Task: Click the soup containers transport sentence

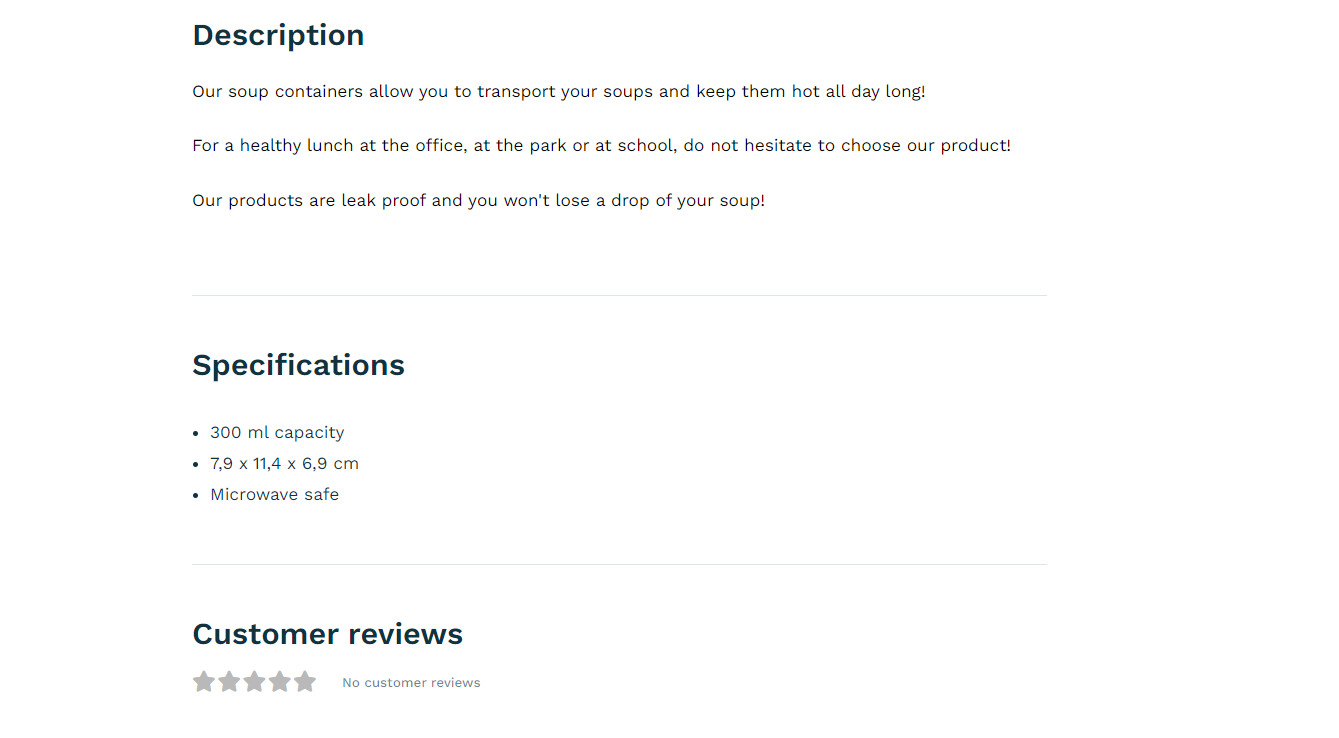Action: [559, 91]
